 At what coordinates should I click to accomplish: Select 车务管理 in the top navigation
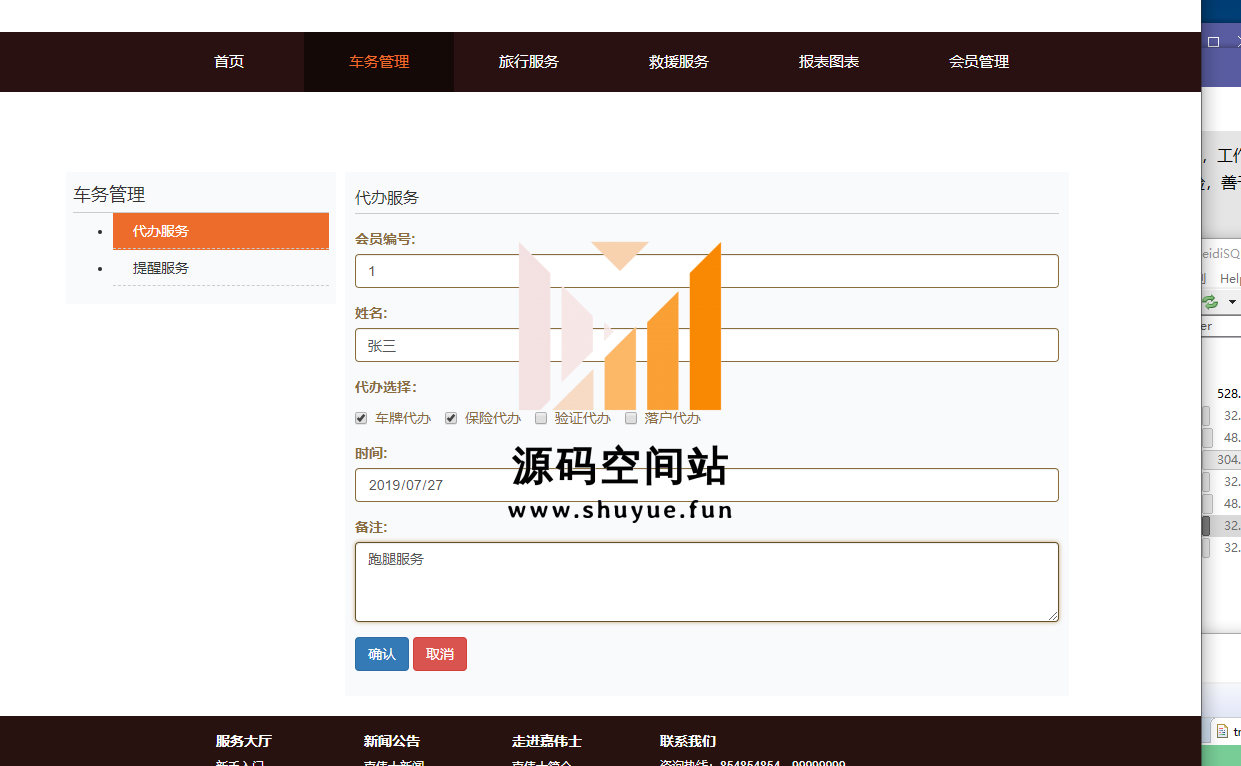379,62
